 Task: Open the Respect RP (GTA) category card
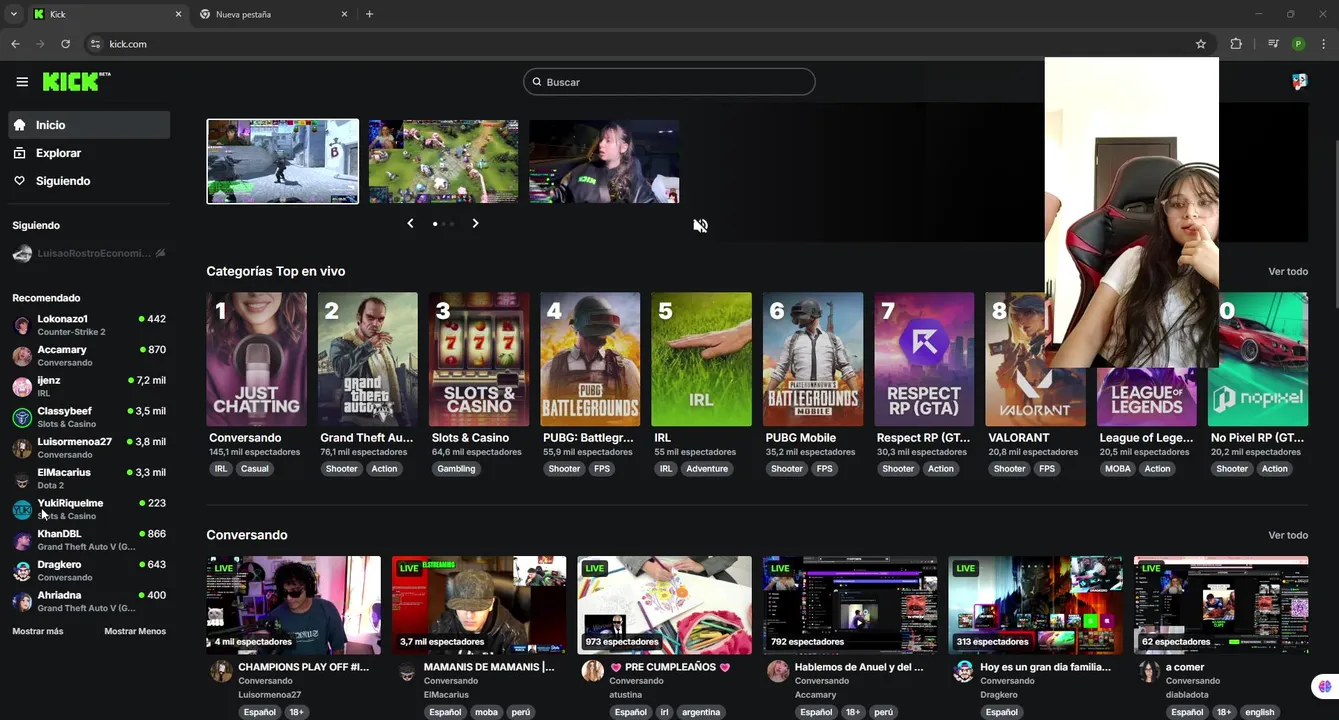coord(924,359)
